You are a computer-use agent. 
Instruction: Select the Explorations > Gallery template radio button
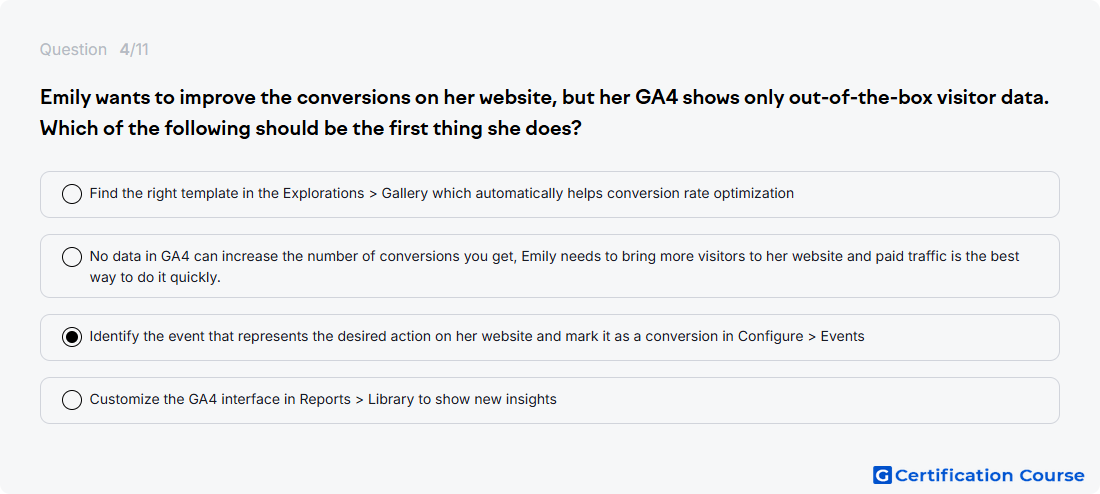tap(72, 194)
